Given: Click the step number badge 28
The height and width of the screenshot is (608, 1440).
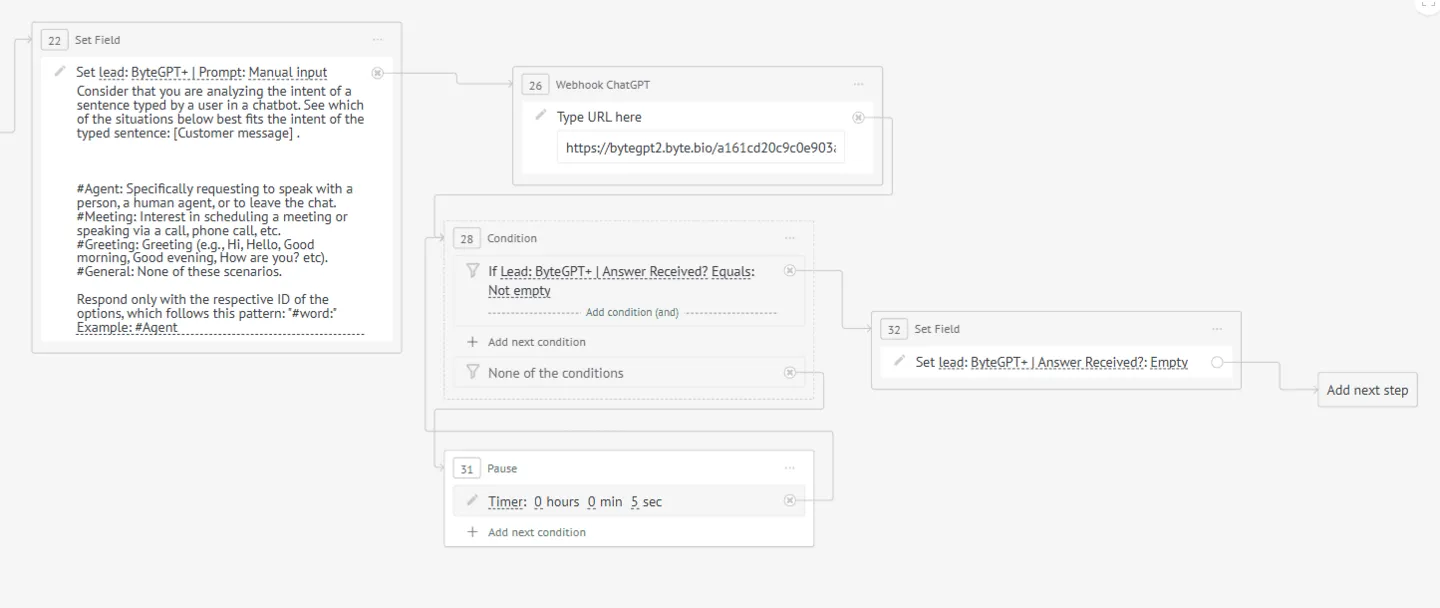Looking at the screenshot, I should [467, 239].
